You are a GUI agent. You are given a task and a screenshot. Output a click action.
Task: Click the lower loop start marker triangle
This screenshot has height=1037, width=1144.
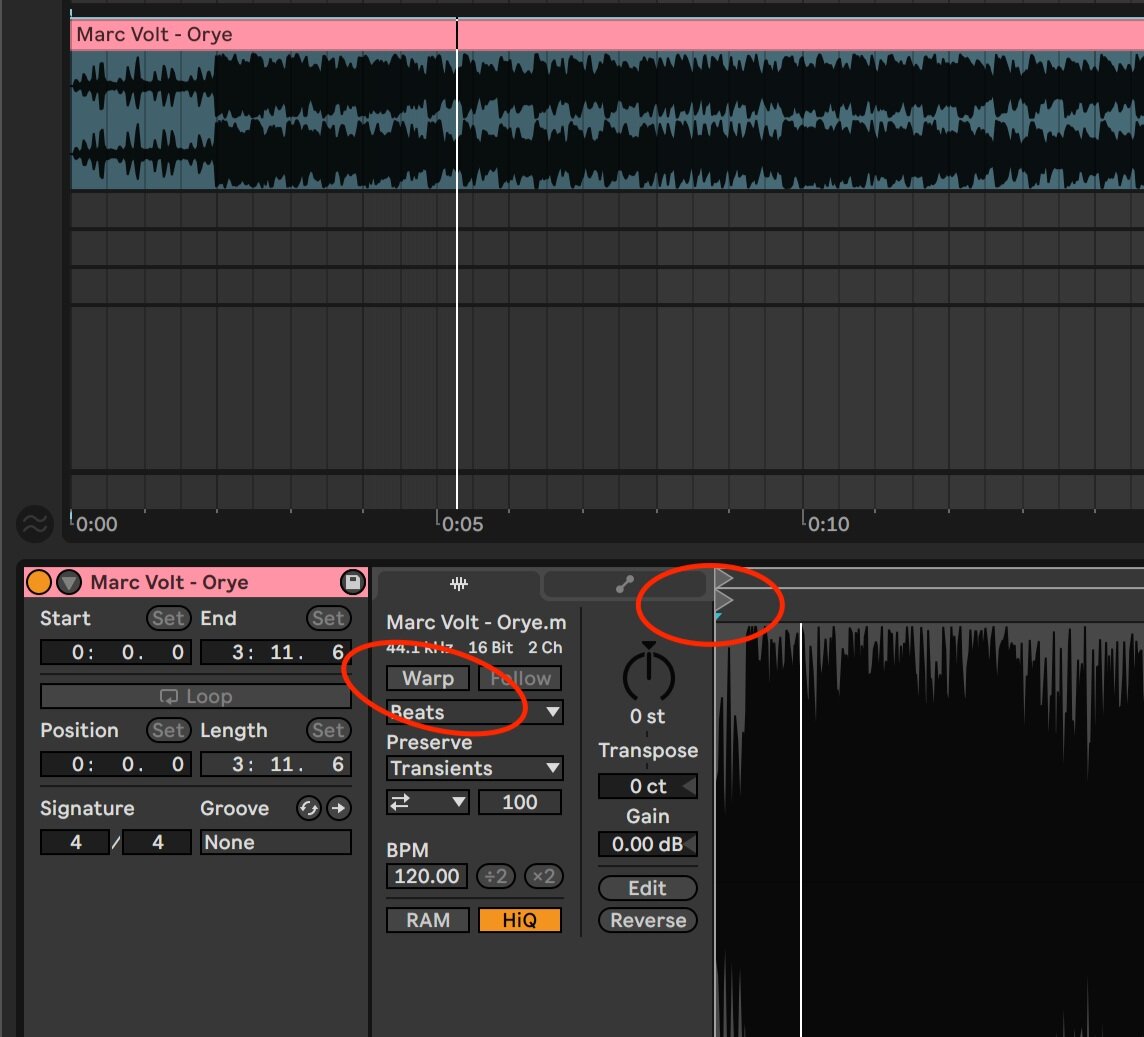coord(723,600)
